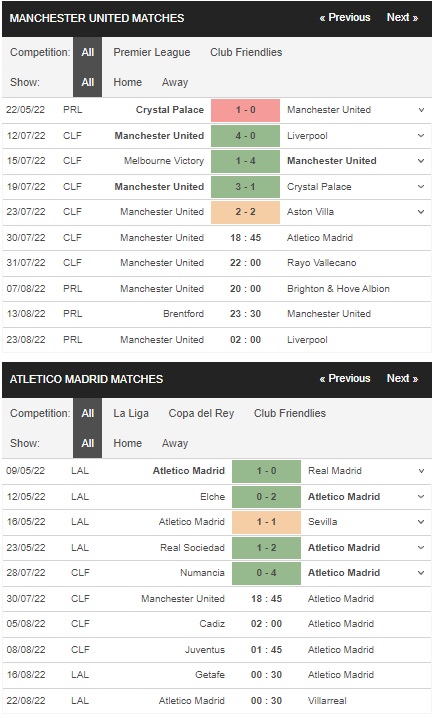
Task: Show only Home matches for Manchester United
Action: pos(128,82)
